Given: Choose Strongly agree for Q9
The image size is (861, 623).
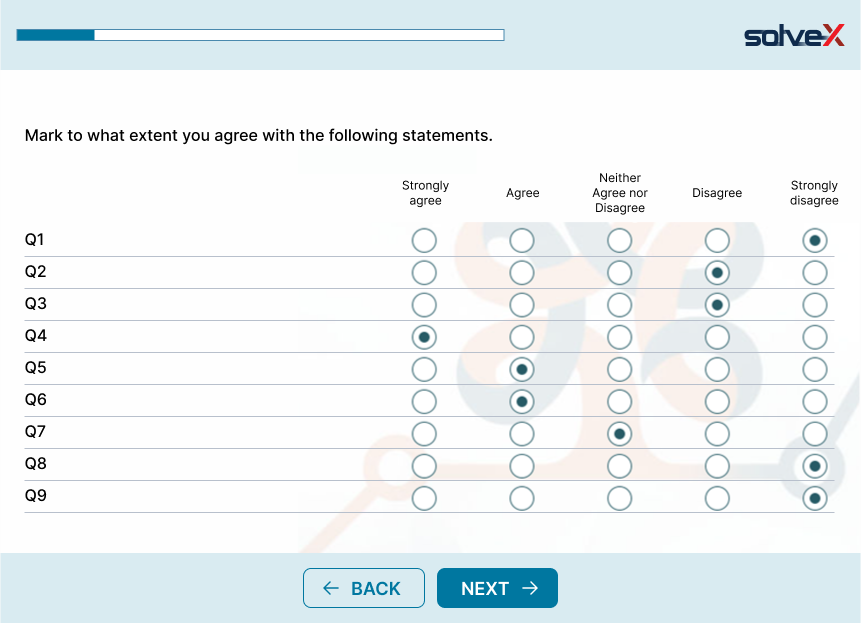Looking at the screenshot, I should point(424,497).
